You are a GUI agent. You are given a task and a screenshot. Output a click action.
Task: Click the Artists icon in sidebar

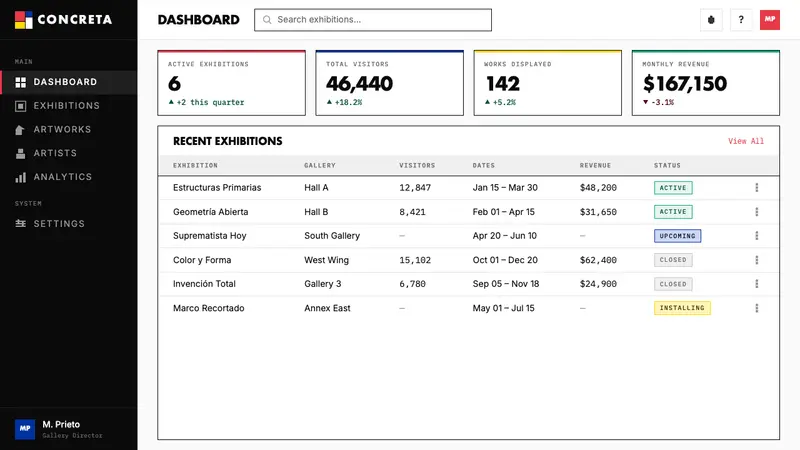[x=20, y=154]
